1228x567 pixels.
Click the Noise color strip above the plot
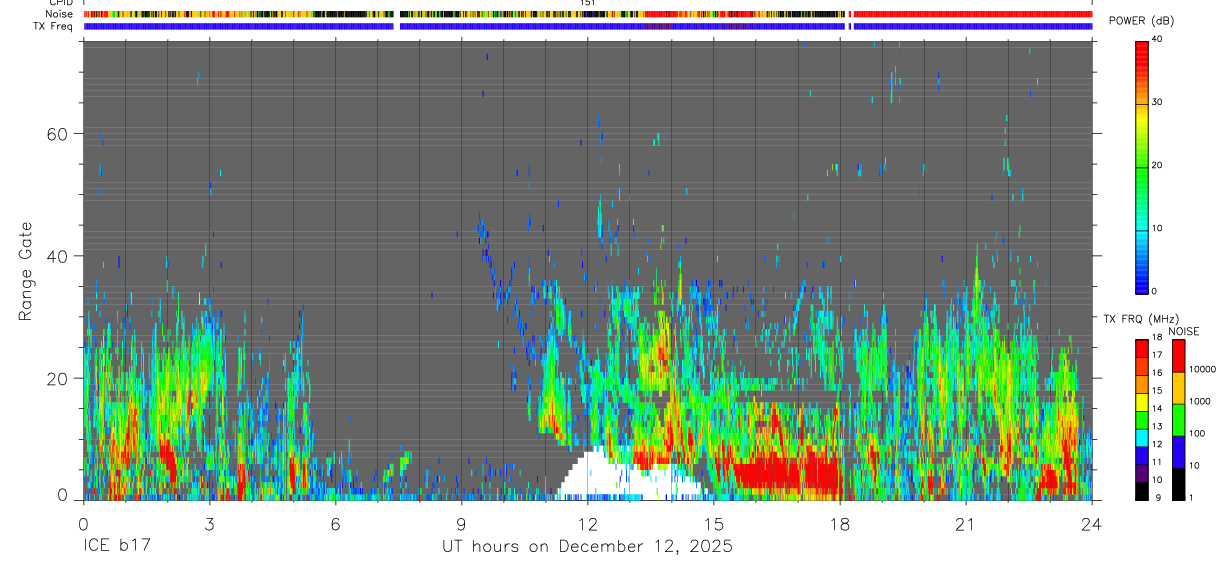coord(587,14)
